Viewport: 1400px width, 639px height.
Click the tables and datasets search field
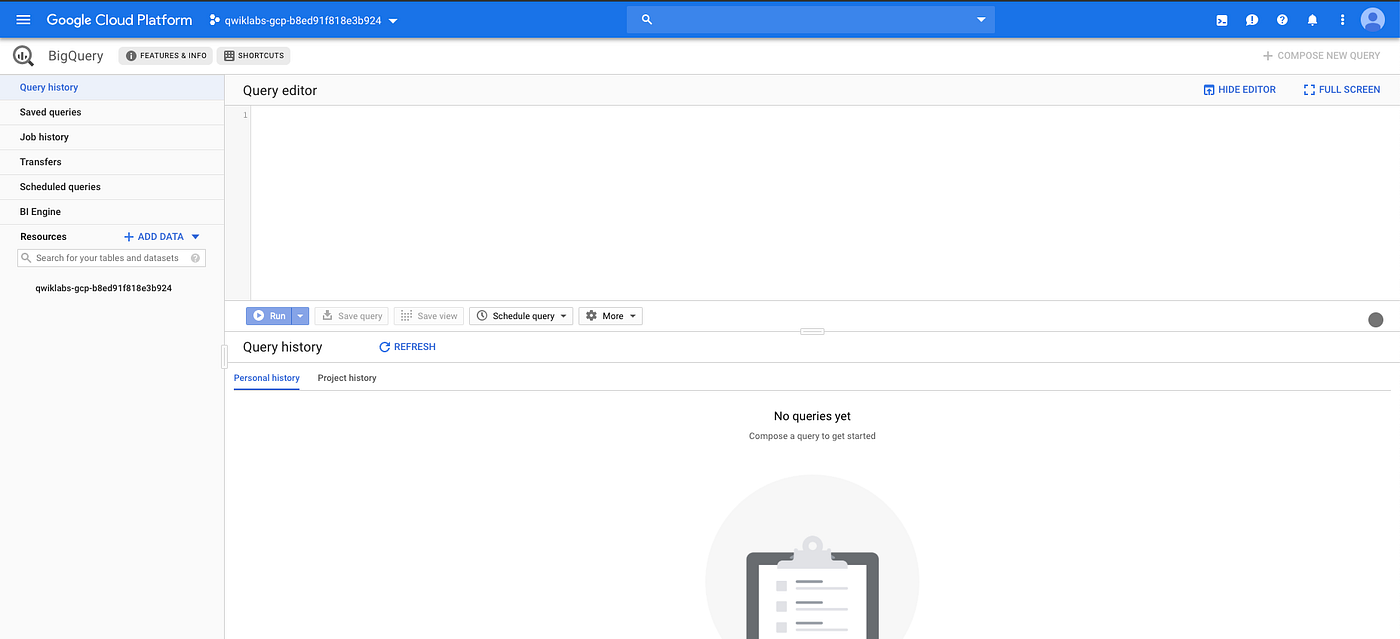pos(110,257)
